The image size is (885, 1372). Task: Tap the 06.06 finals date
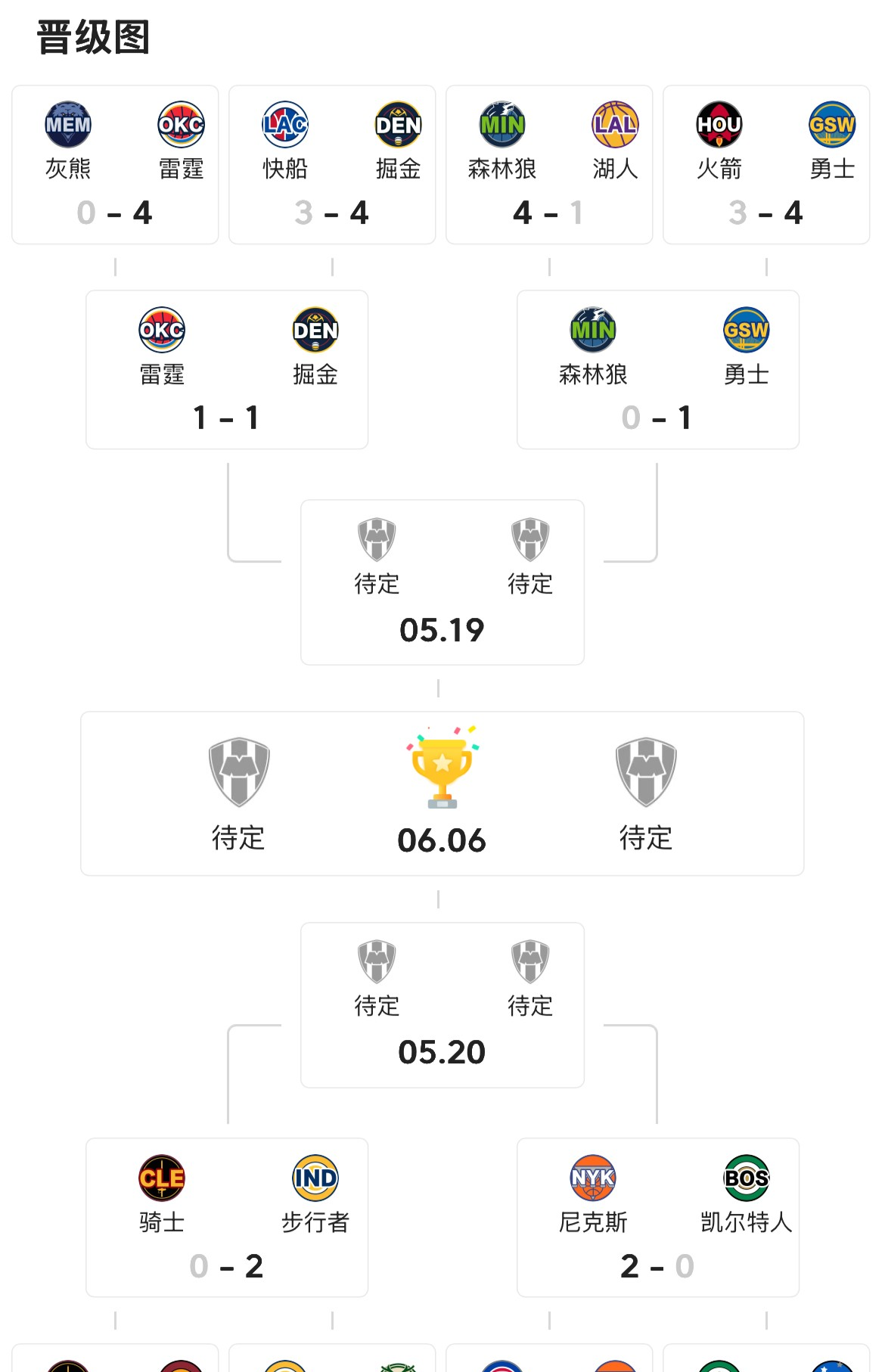tap(442, 841)
